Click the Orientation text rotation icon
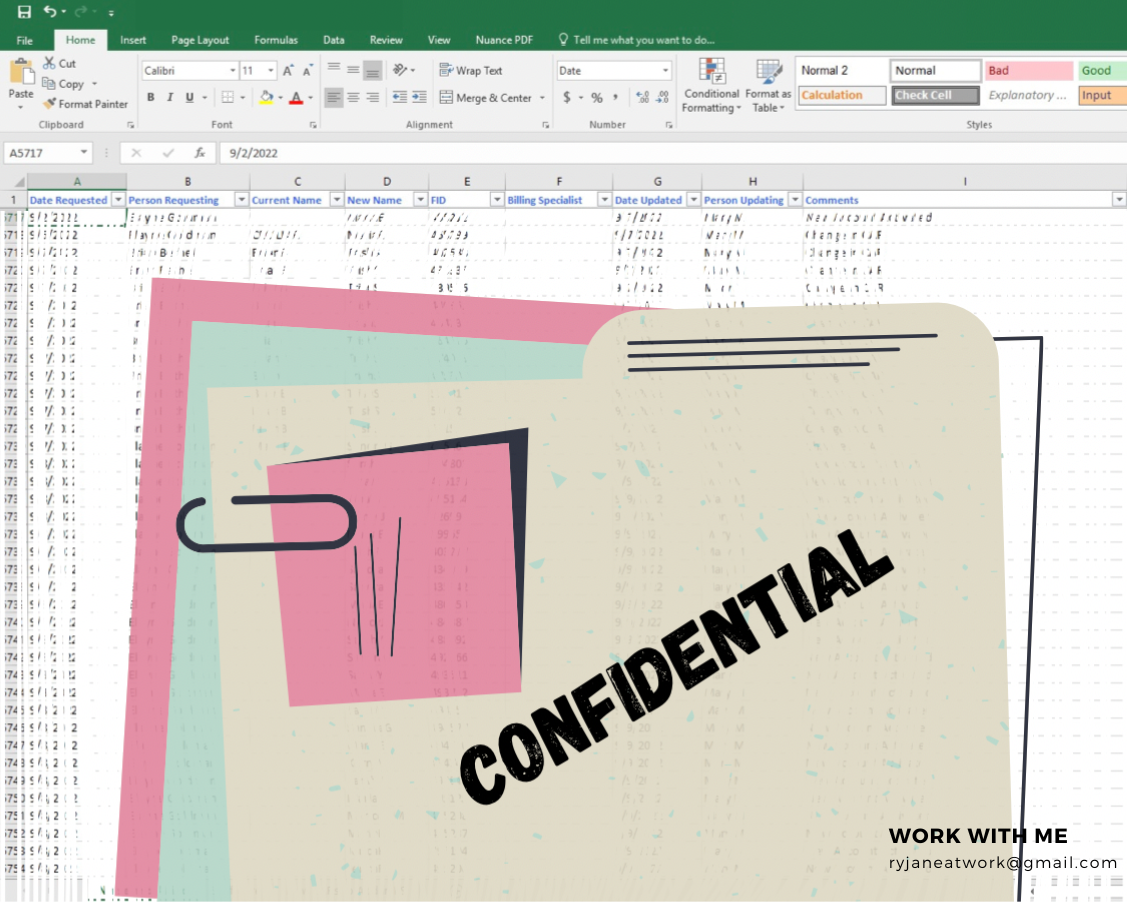This screenshot has height=902, width=1127. [400, 70]
